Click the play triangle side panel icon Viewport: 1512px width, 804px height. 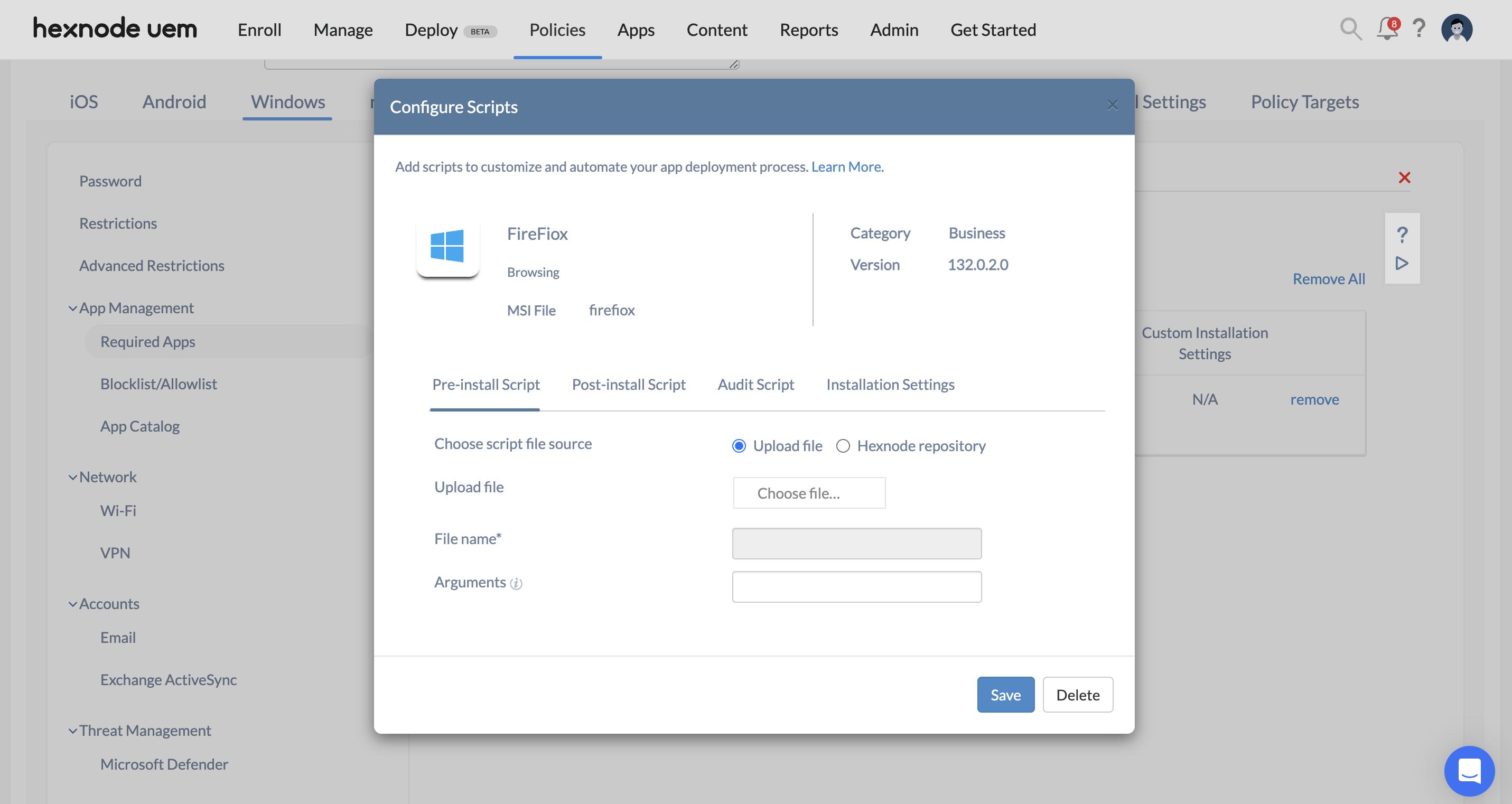(1402, 263)
